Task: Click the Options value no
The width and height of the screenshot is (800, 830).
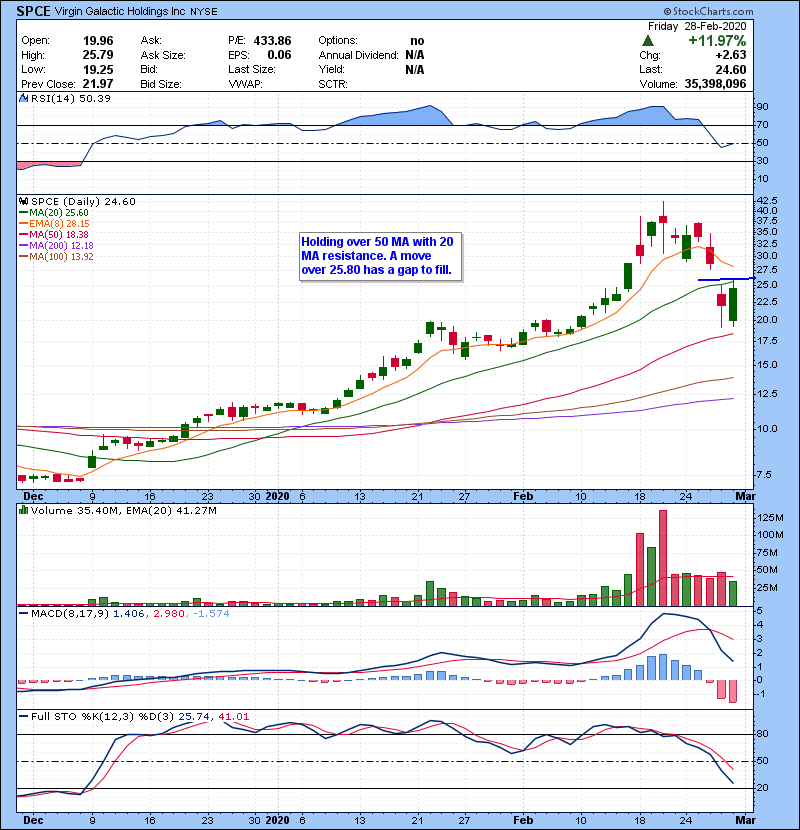Action: [x=417, y=41]
